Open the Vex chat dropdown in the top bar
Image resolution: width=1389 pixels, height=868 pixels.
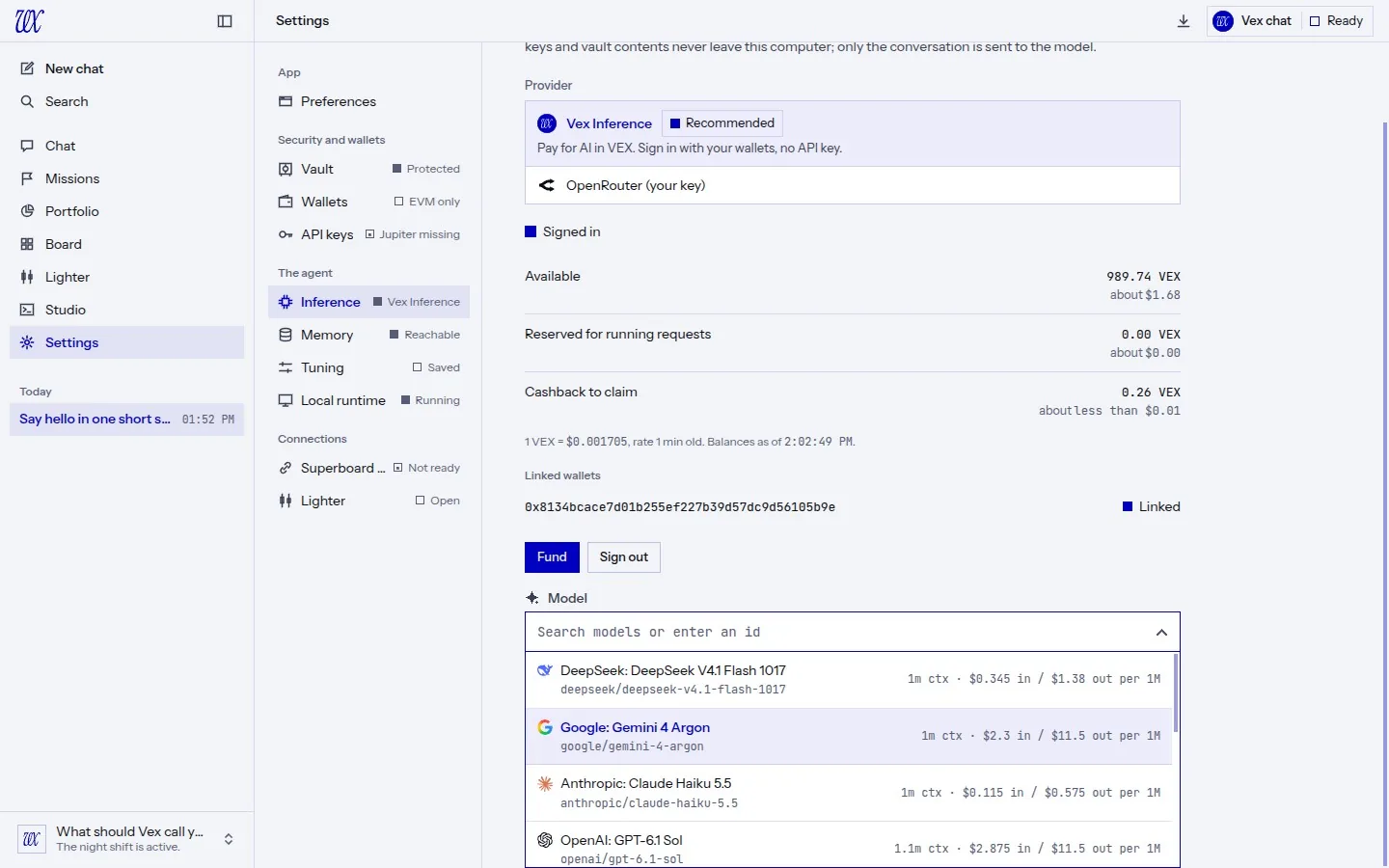coord(1252,21)
